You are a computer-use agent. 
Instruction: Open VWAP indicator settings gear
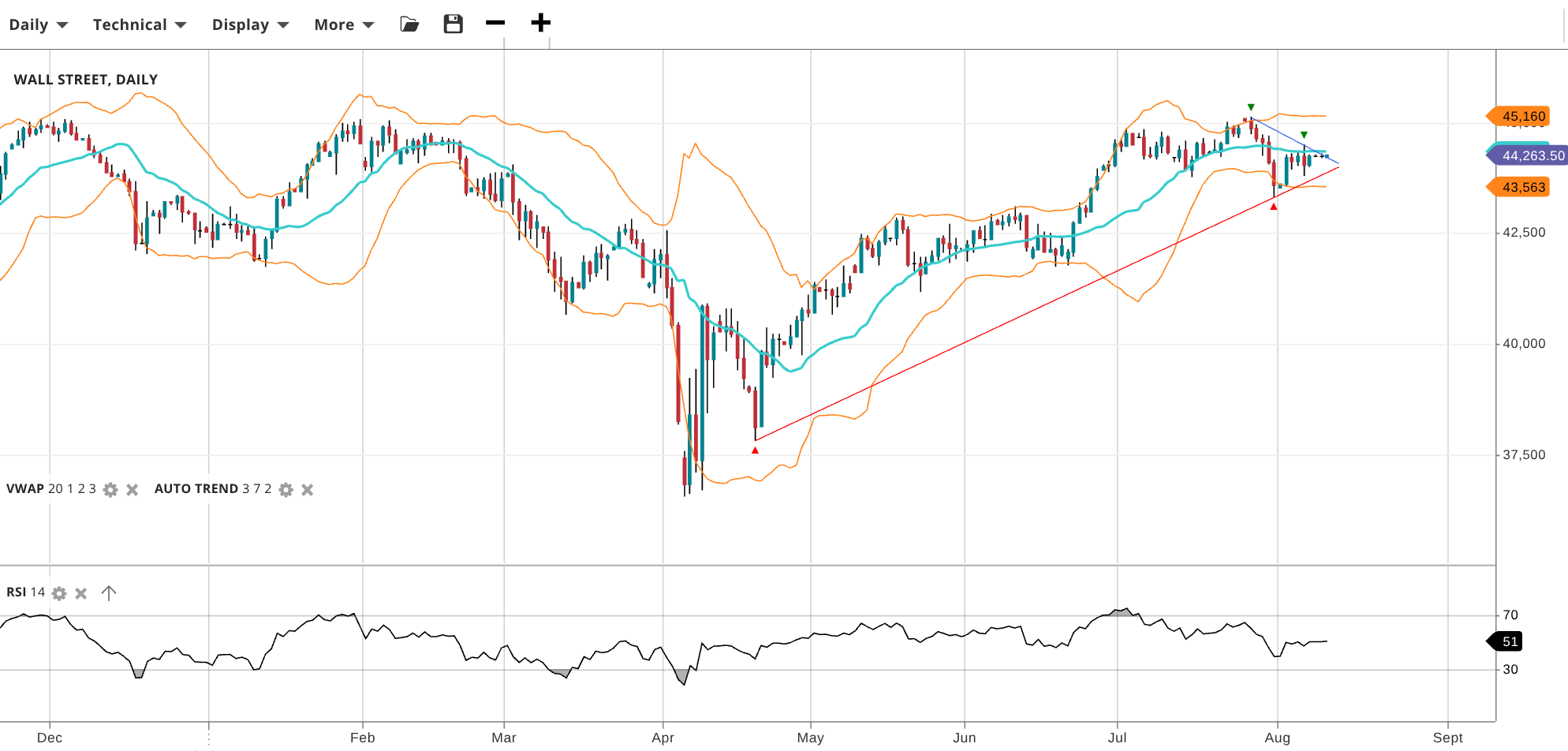point(110,490)
